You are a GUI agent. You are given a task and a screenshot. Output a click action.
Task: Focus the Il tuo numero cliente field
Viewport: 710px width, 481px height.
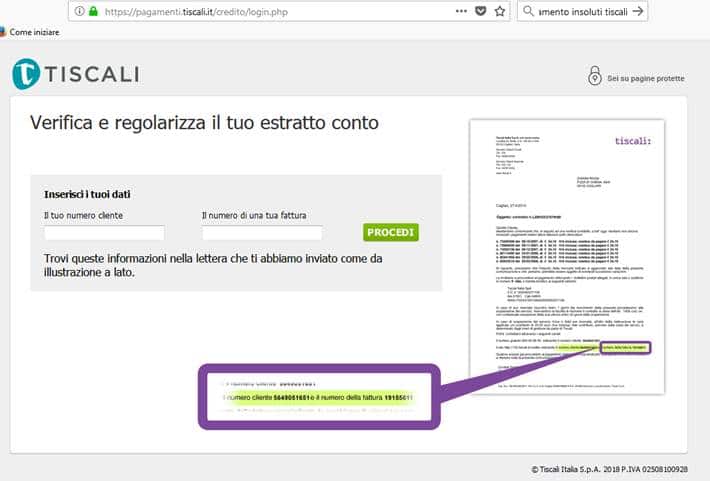[105, 233]
